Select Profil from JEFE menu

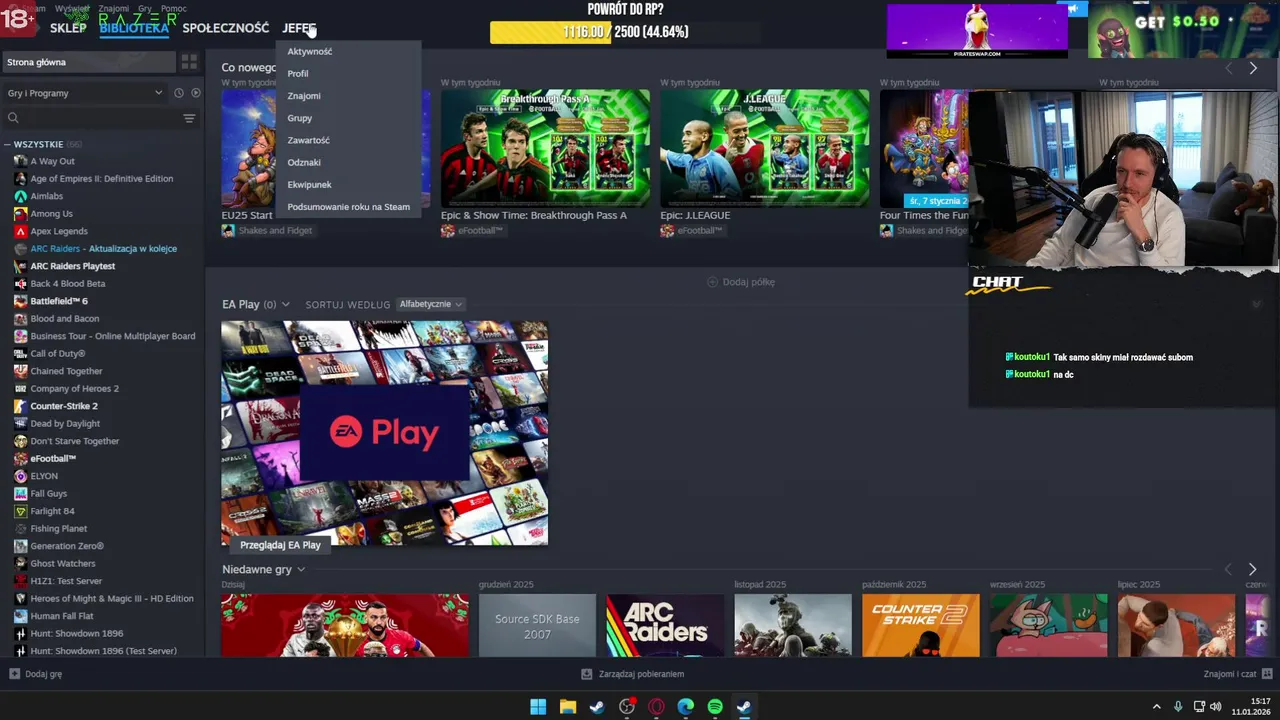pos(298,73)
